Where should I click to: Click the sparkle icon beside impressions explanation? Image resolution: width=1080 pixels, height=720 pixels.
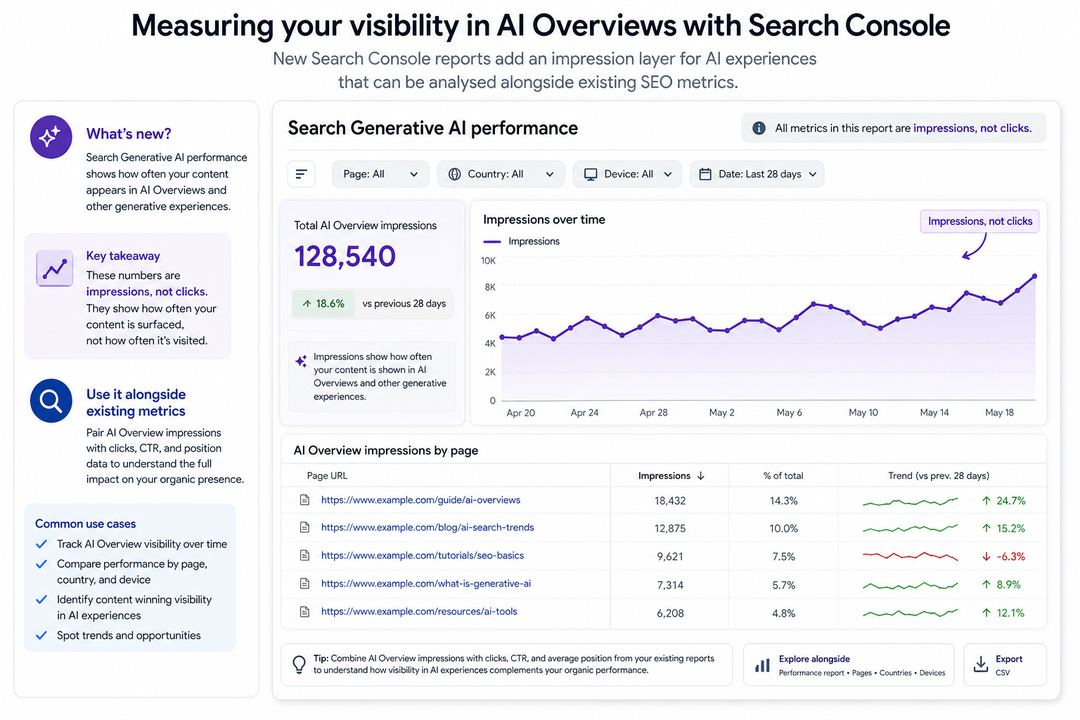tap(301, 361)
